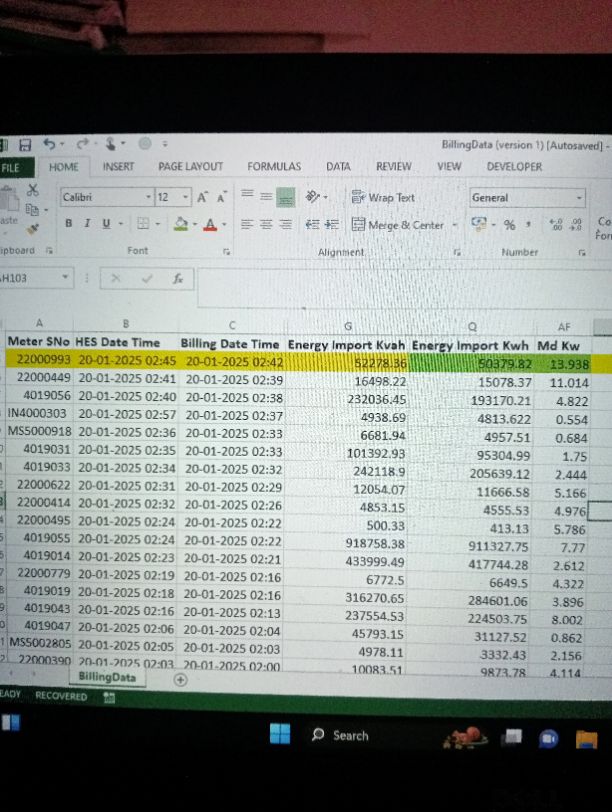
Task: Open File Explorer from taskbar
Action: (x=586, y=738)
